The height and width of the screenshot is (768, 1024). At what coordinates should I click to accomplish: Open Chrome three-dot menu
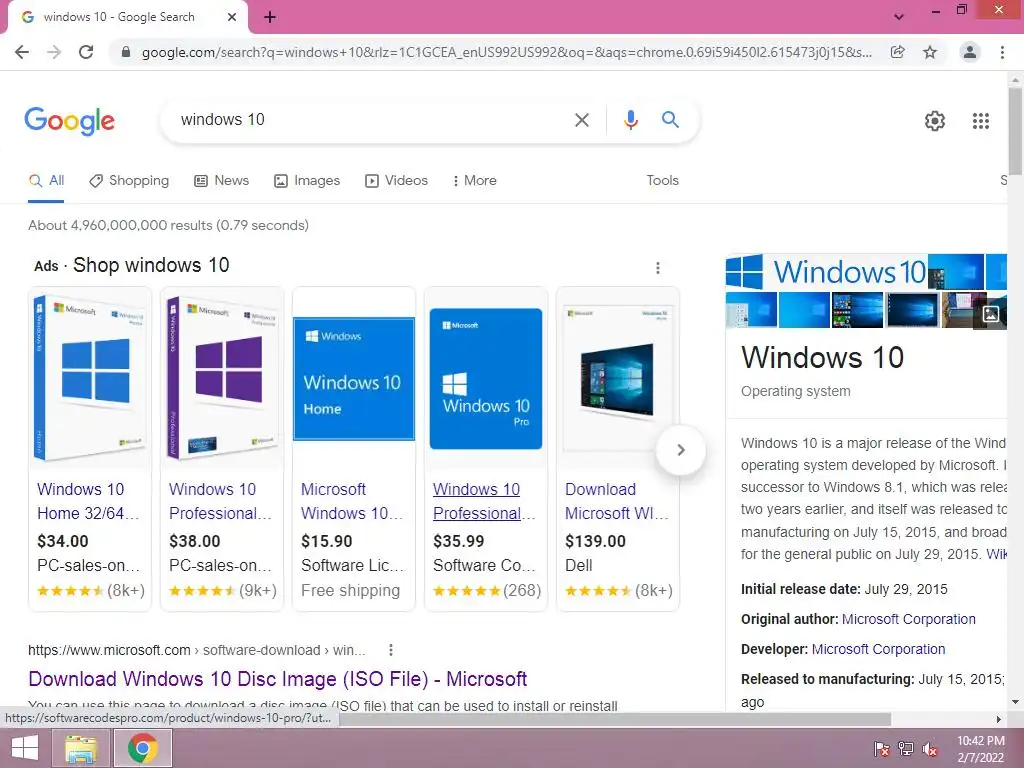pos(1002,52)
